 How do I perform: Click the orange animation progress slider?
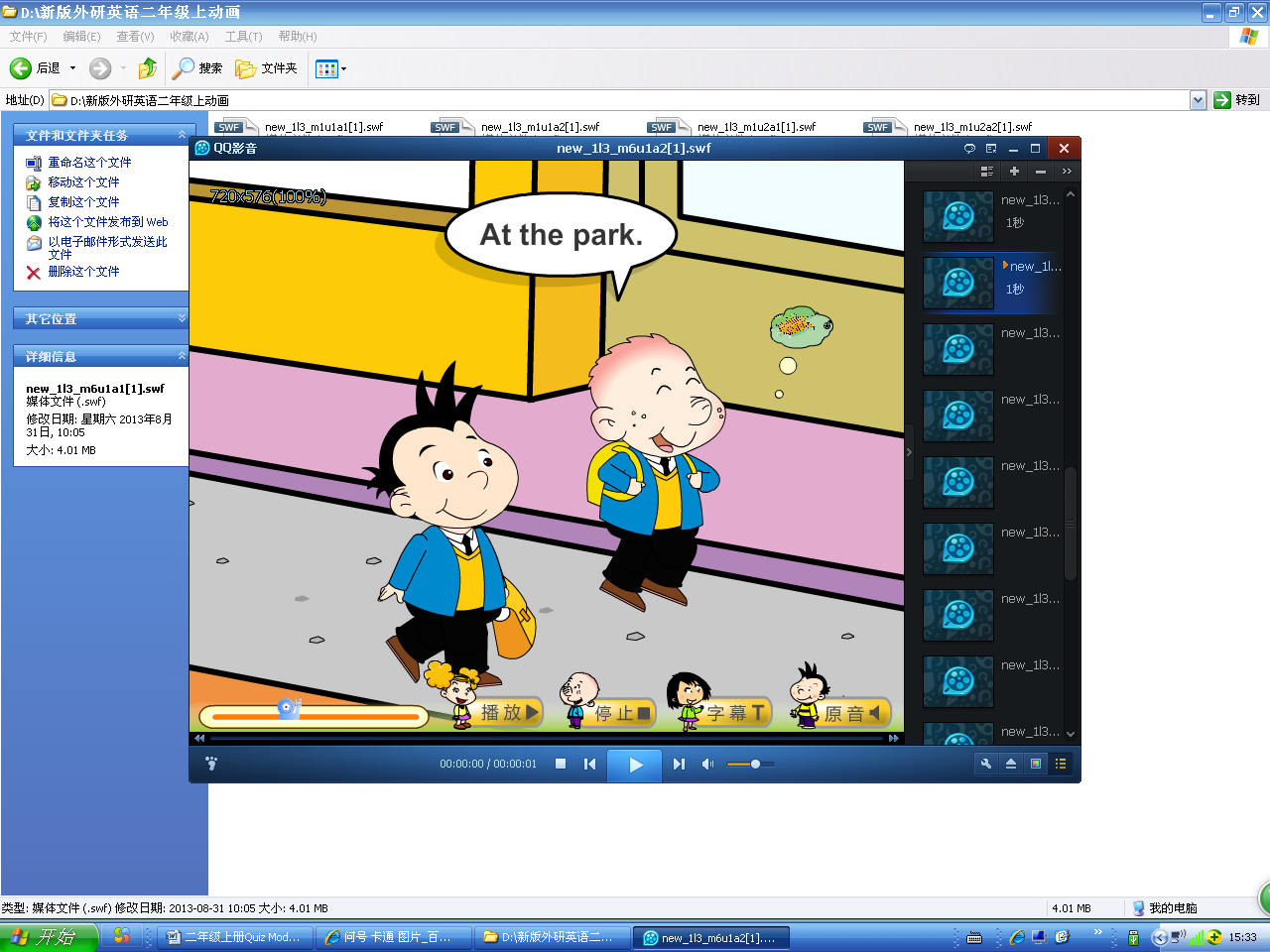pyautogui.click(x=314, y=715)
